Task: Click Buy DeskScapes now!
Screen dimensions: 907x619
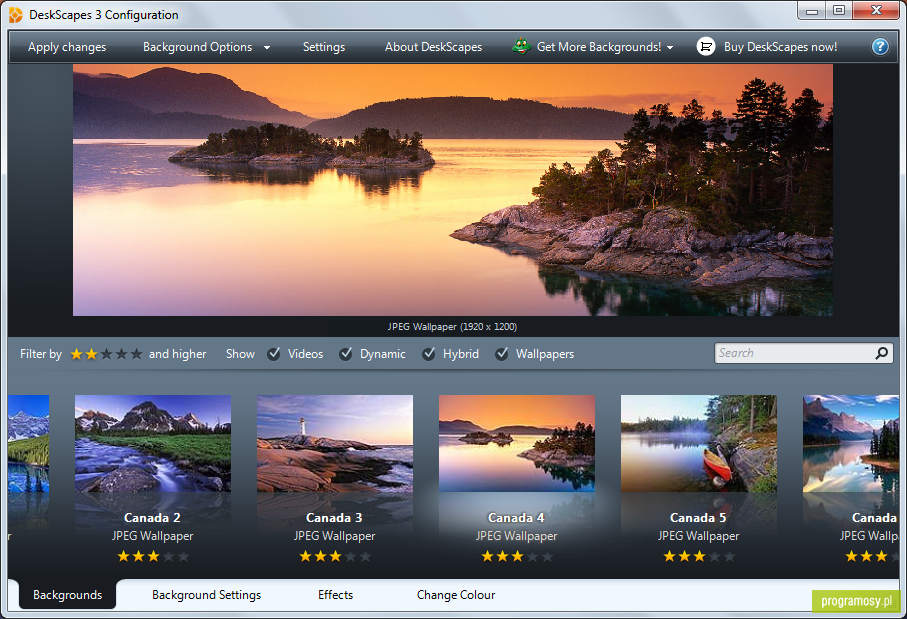Action: [780, 47]
